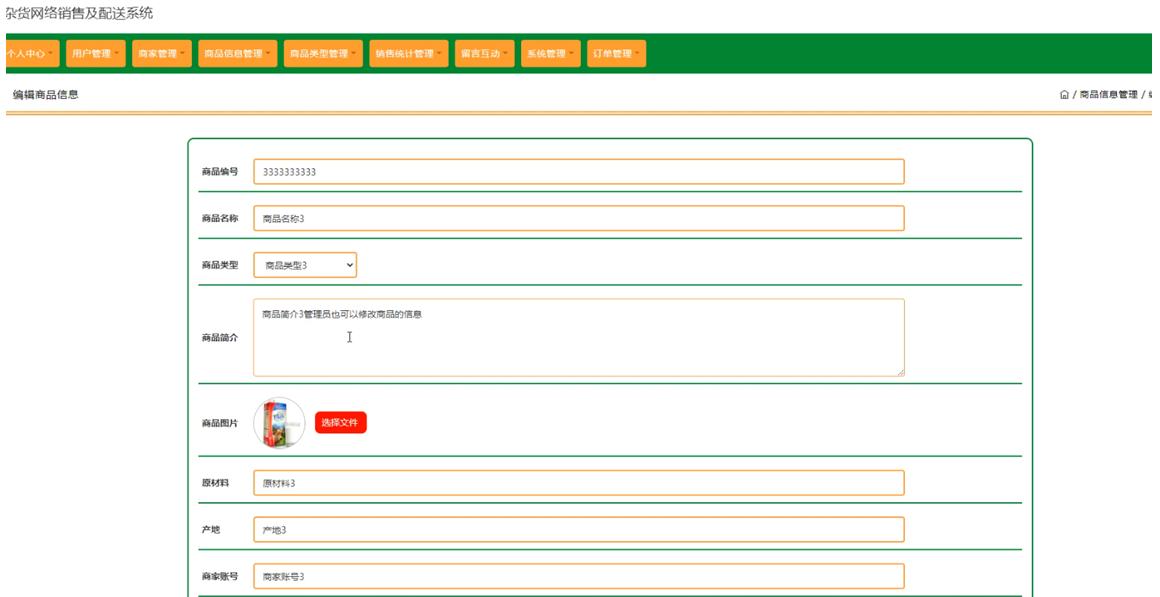Image resolution: width=1160 pixels, height=597 pixels.
Task: Expand the 销售统计管理 menu
Action: [x=409, y=53]
